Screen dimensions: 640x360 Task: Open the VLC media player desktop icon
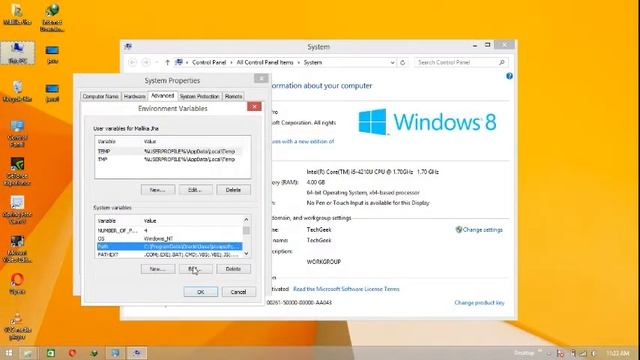(17, 327)
